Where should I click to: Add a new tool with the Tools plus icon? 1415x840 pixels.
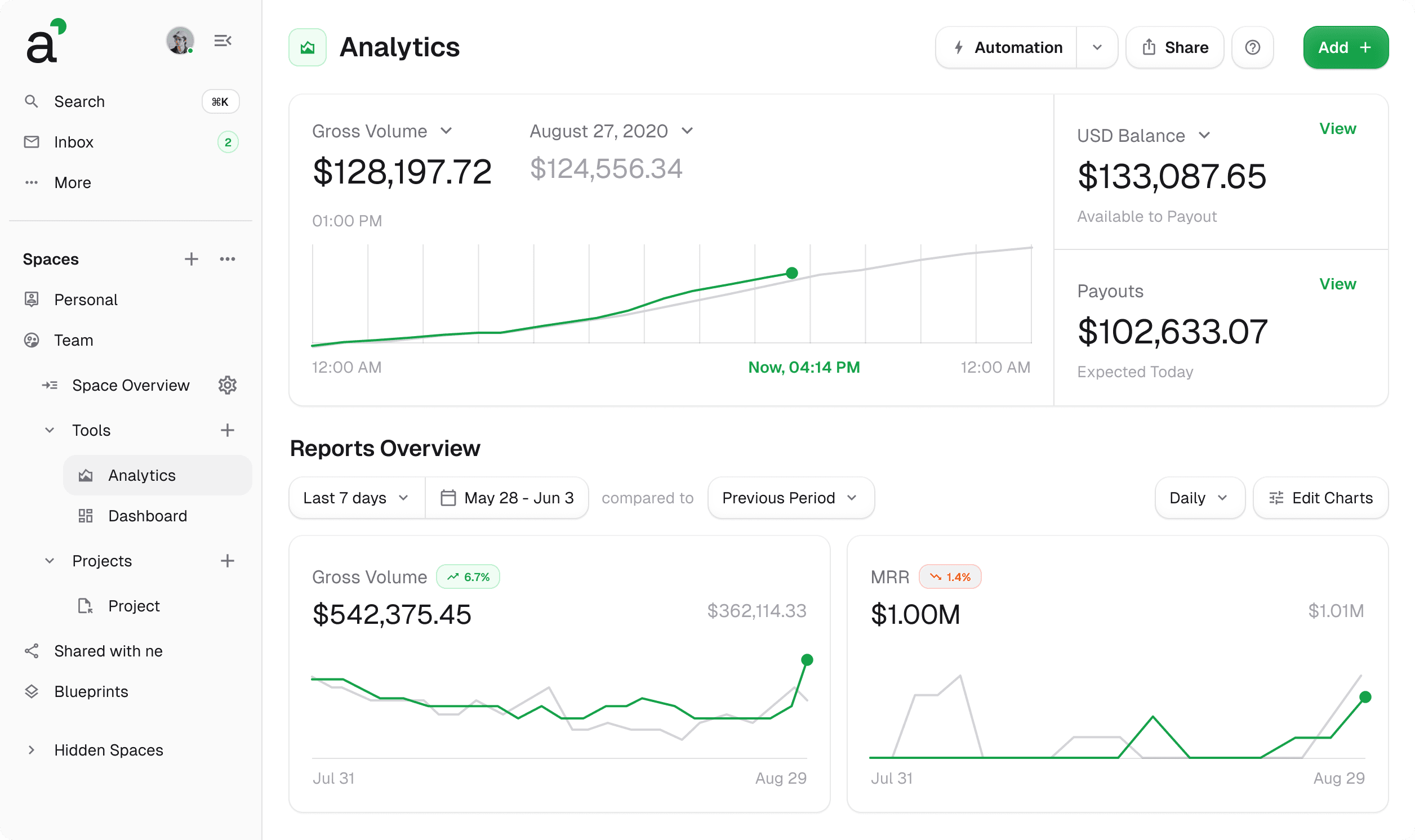click(227, 430)
